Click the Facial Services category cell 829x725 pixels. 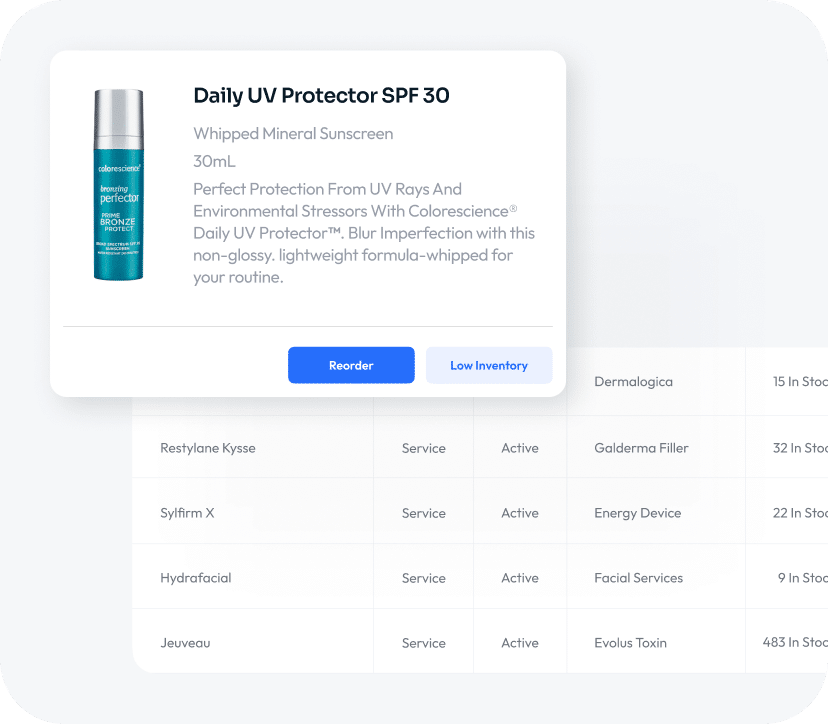tap(638, 578)
